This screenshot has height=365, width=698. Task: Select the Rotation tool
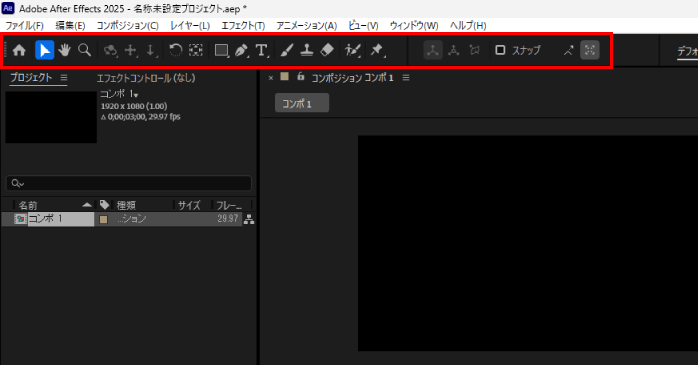click(176, 50)
